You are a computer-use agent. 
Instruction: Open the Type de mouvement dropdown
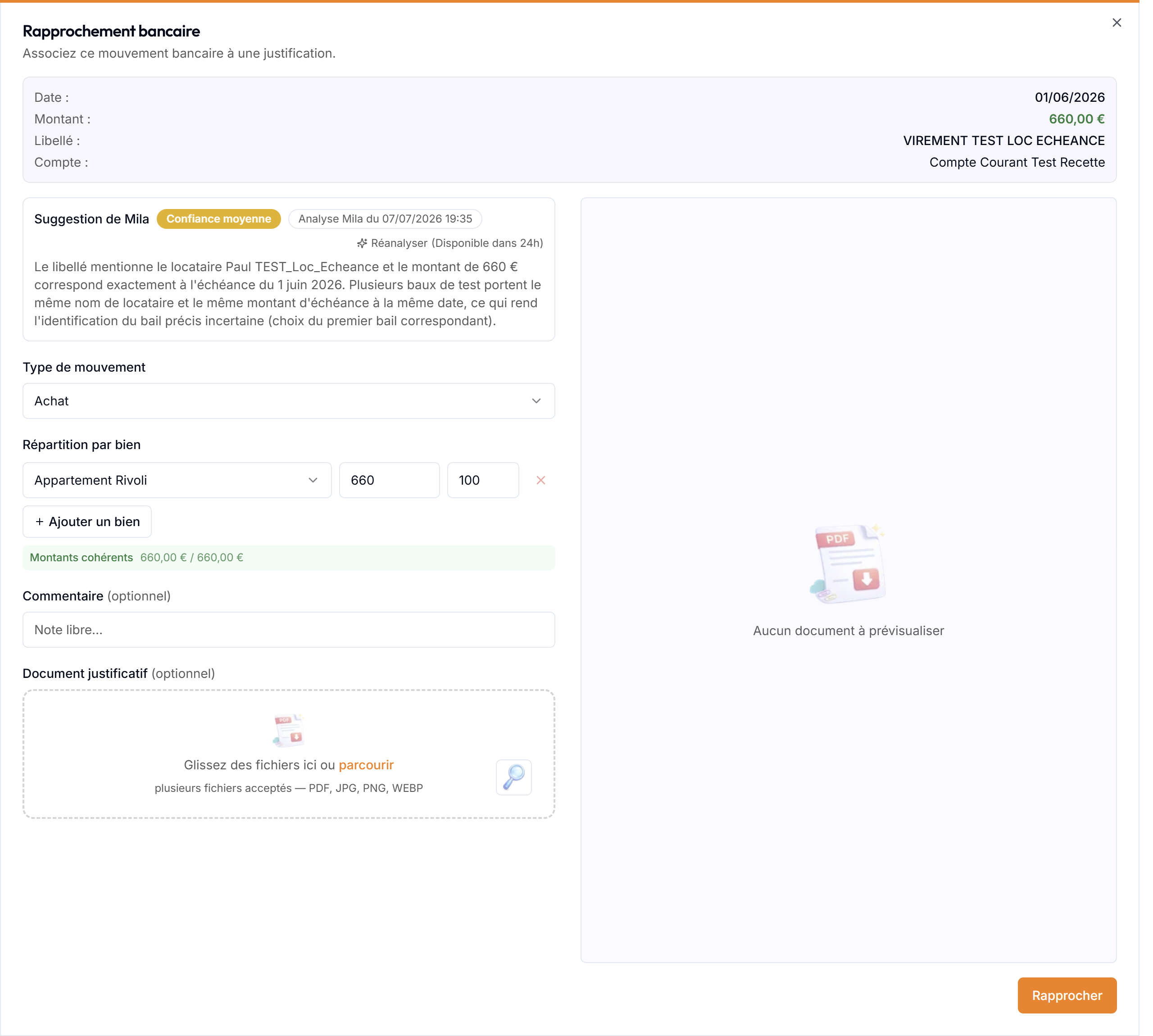pyautogui.click(x=289, y=401)
